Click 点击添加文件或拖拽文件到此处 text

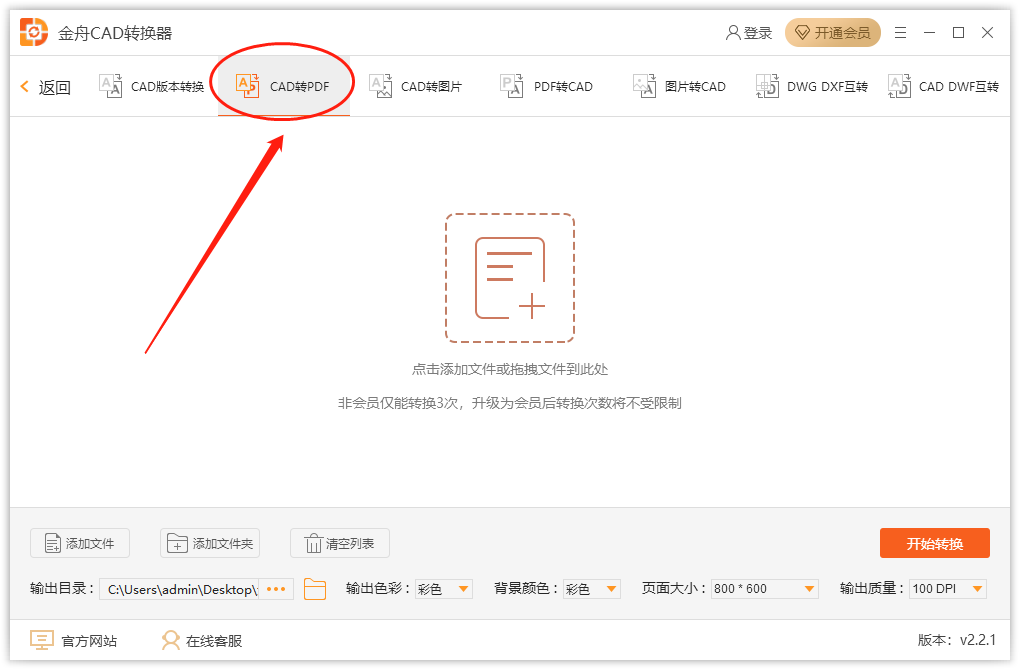510,369
